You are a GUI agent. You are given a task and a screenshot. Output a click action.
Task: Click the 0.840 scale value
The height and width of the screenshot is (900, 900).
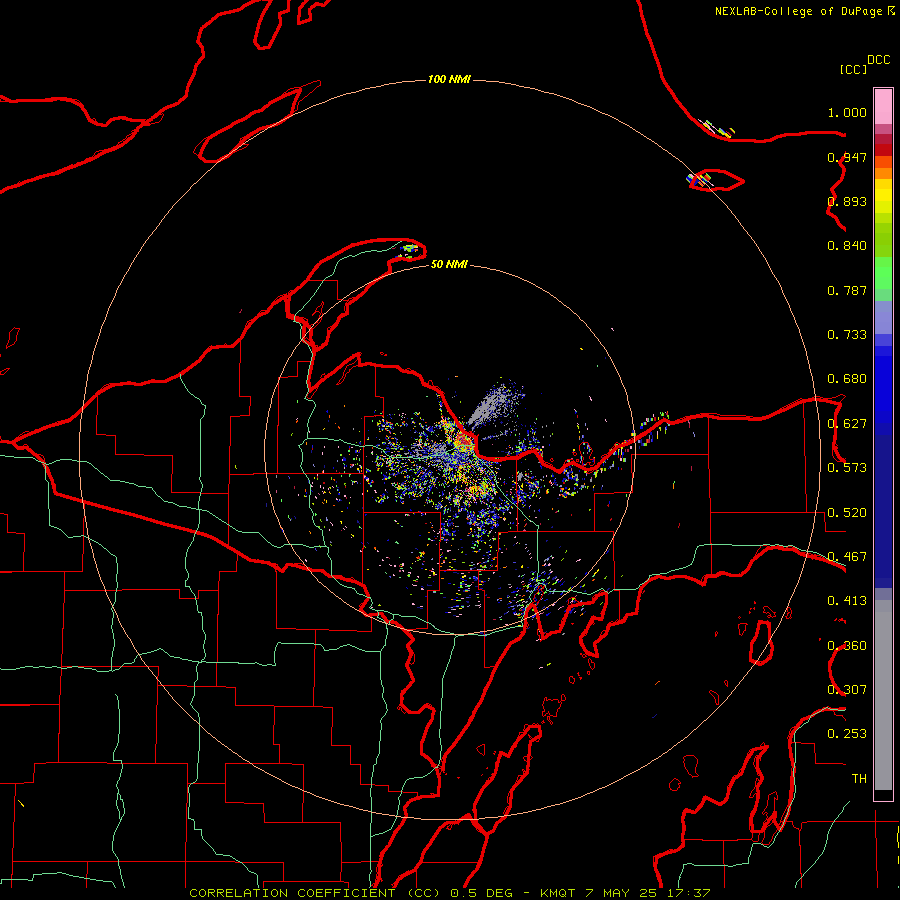(x=847, y=246)
